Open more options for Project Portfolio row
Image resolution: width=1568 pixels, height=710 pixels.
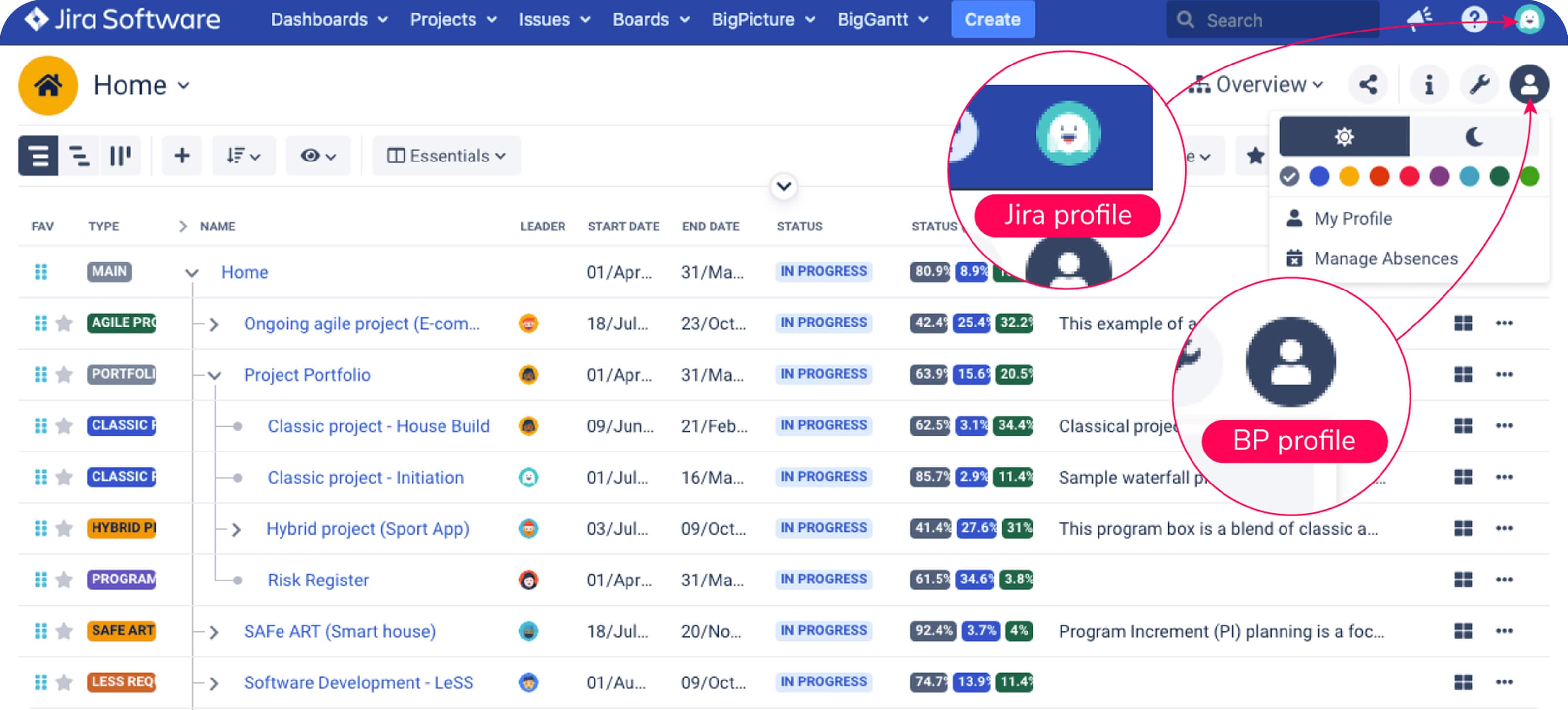tap(1504, 375)
